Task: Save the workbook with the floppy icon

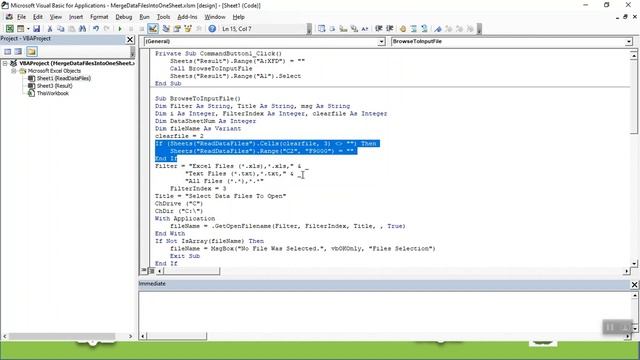Action: coord(36,29)
